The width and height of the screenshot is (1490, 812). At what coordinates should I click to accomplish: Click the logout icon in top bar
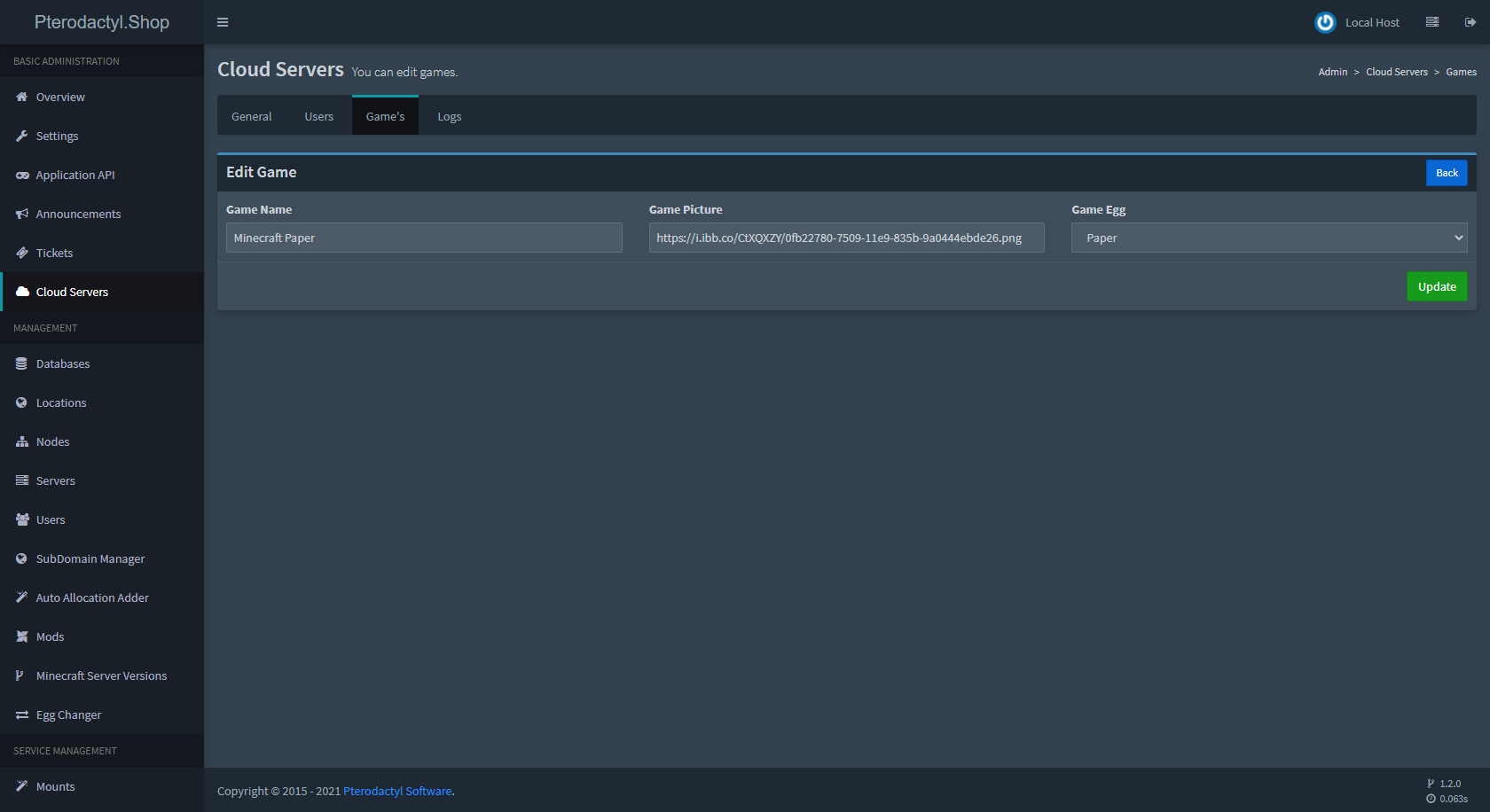click(x=1470, y=22)
